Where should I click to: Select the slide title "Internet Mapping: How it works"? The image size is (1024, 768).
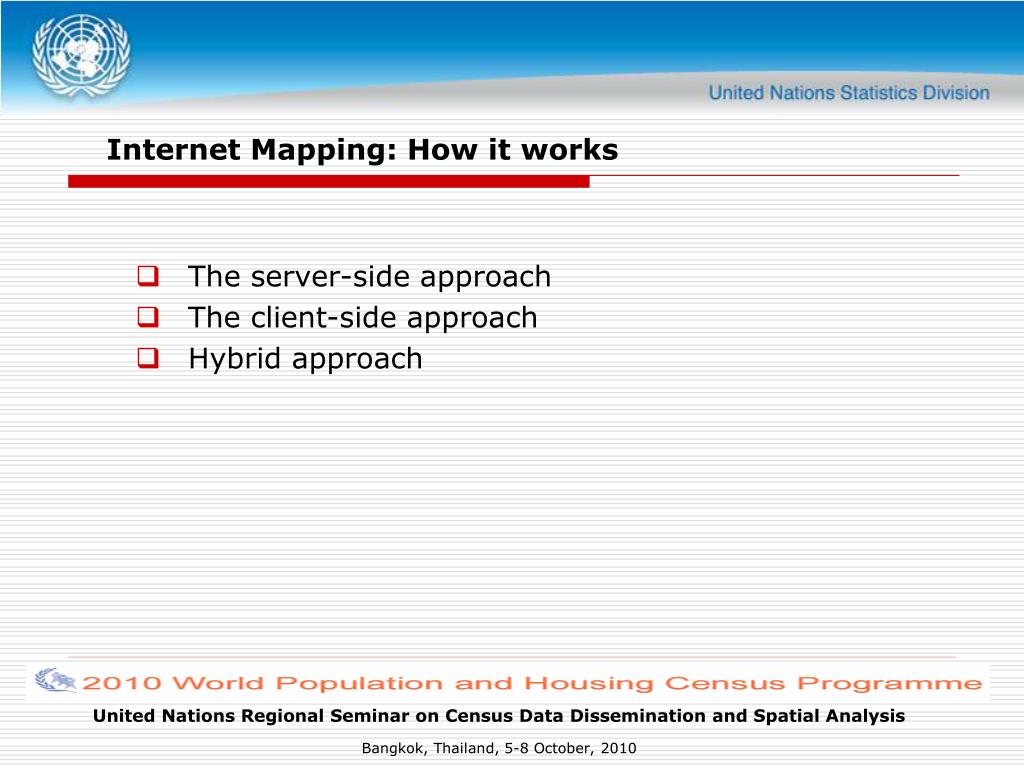362,150
